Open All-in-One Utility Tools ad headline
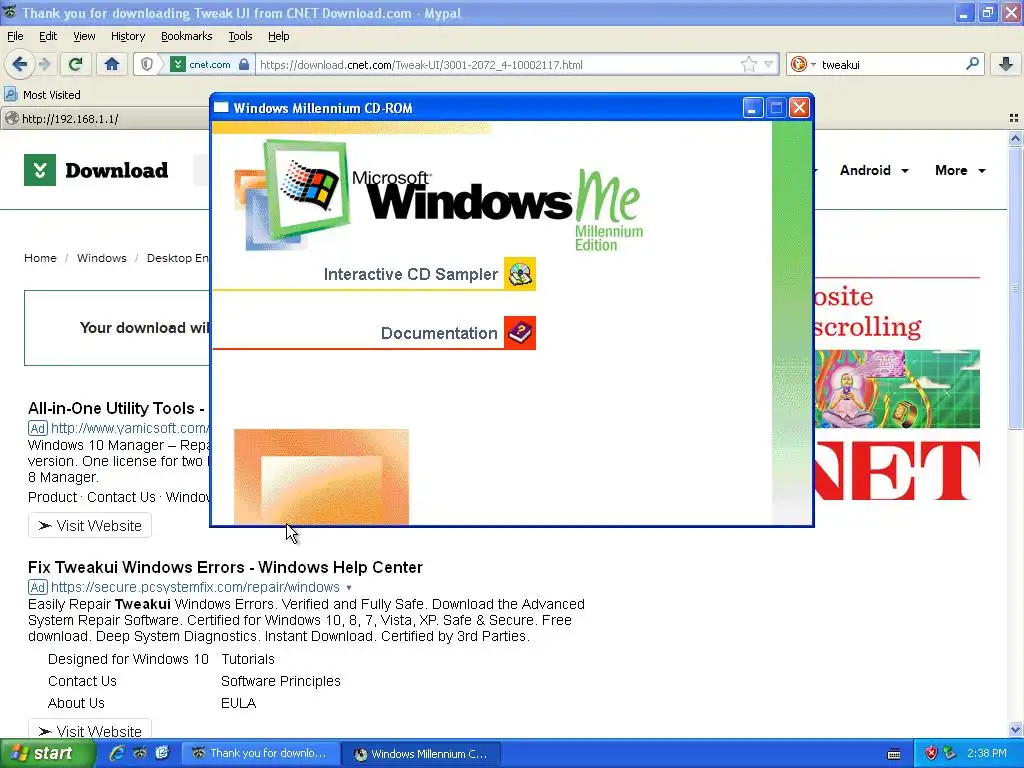This screenshot has width=1024, height=768. pos(116,408)
